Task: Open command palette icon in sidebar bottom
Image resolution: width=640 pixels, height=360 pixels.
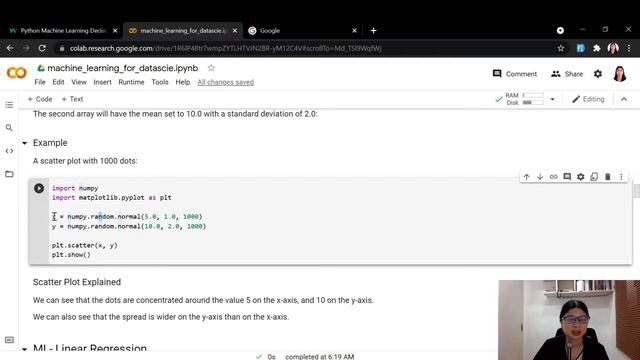Action: point(9,340)
